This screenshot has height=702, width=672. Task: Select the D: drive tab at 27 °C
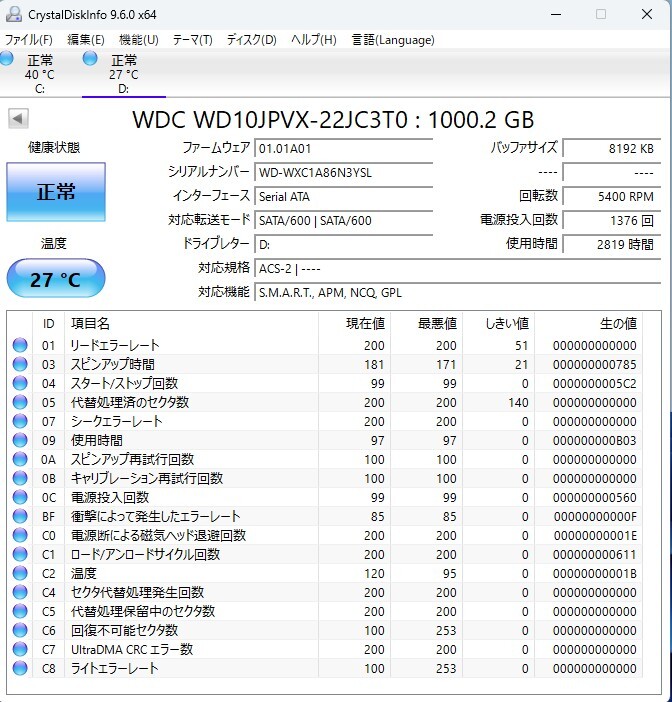(124, 73)
